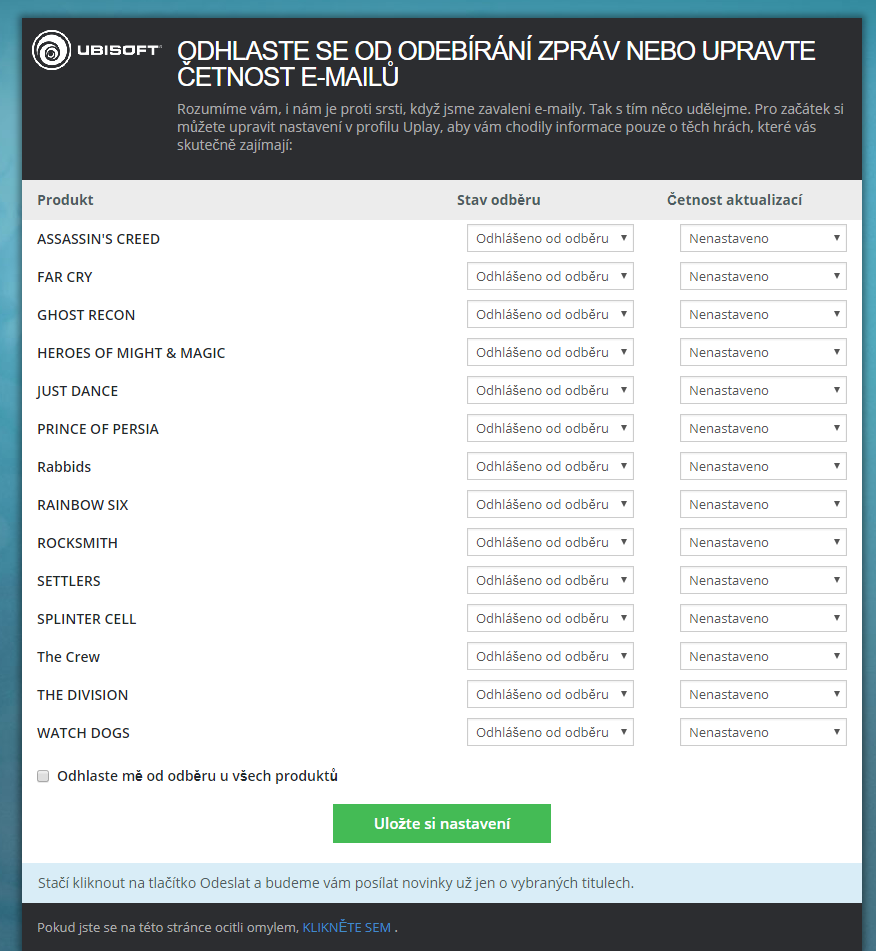Open update frequency dropdown for Settlers
Screen dimensions: 876x951
click(763, 580)
